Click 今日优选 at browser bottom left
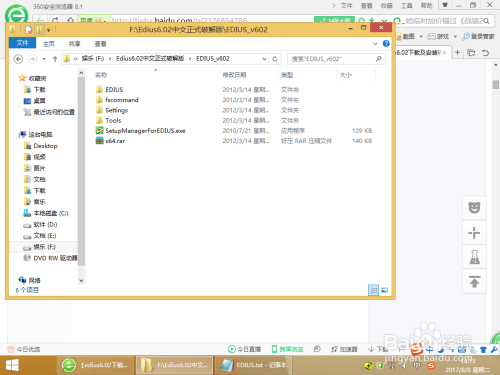 pyautogui.click(x=24, y=349)
